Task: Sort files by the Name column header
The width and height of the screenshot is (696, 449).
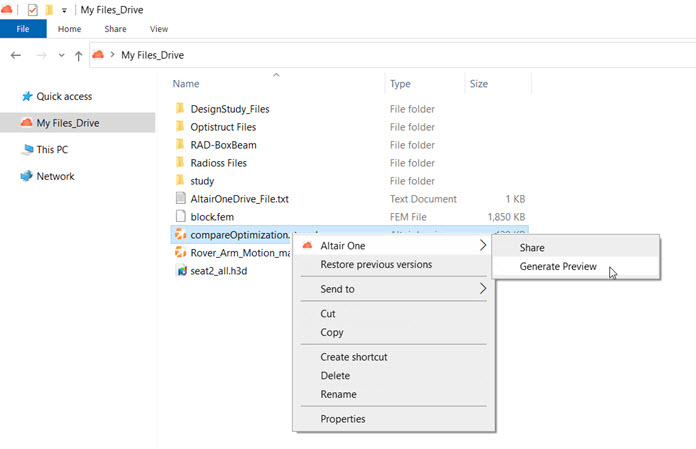Action: [x=186, y=84]
